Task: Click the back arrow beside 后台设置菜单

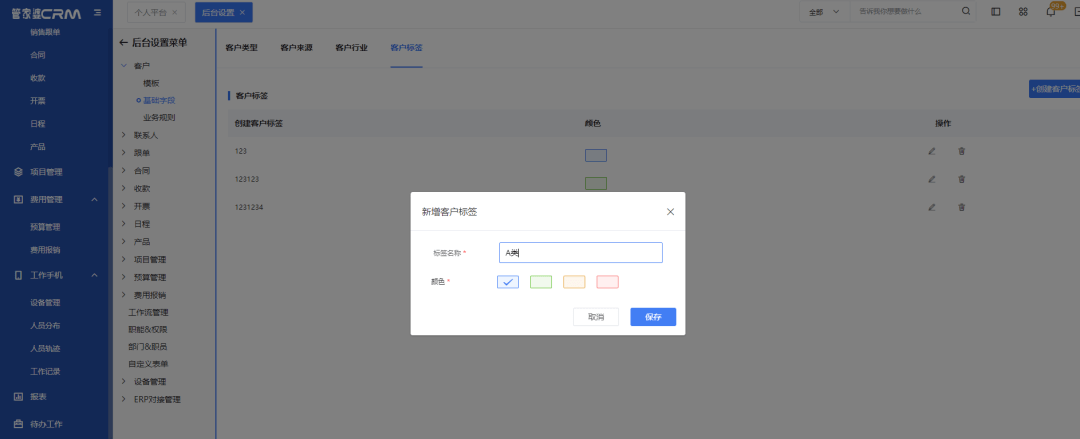Action: point(124,42)
